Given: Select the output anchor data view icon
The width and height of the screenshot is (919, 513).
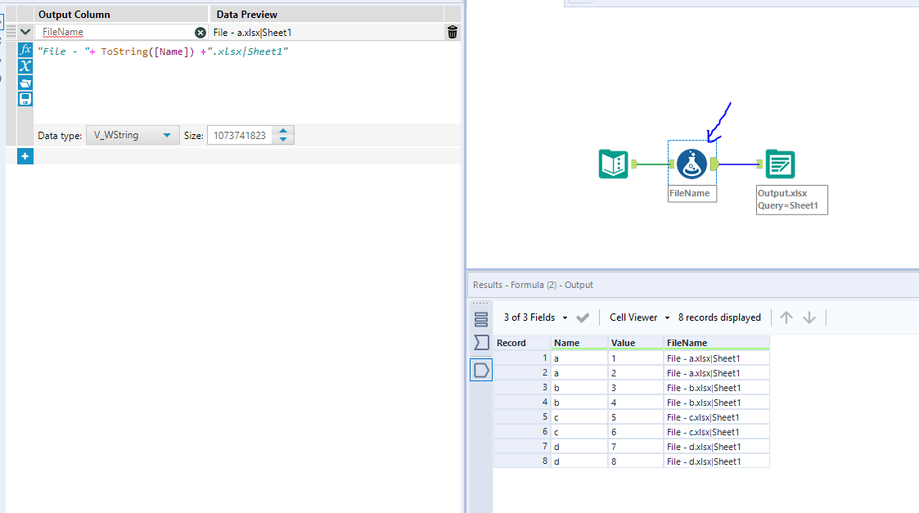Looking at the screenshot, I should point(481,371).
